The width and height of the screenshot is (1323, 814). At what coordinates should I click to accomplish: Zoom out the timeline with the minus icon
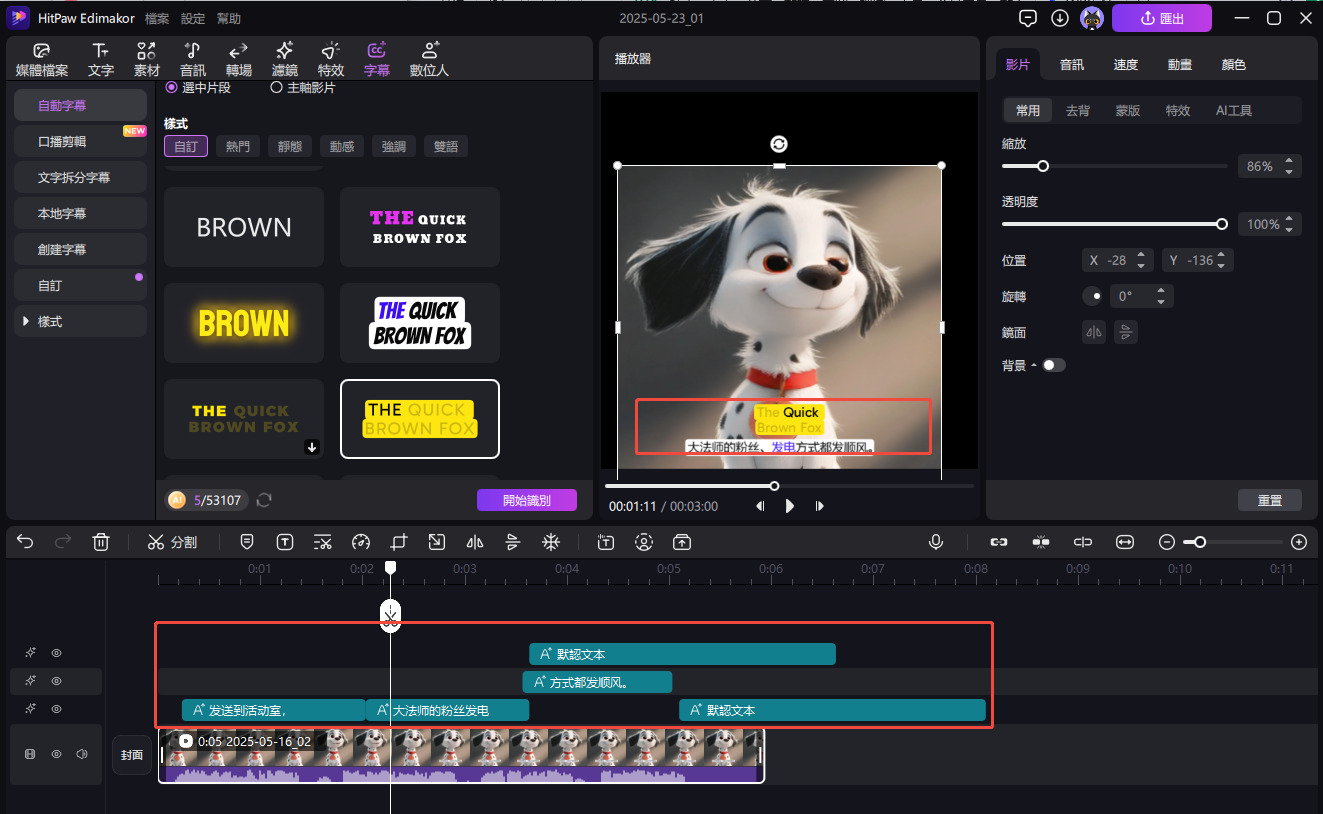point(1167,542)
